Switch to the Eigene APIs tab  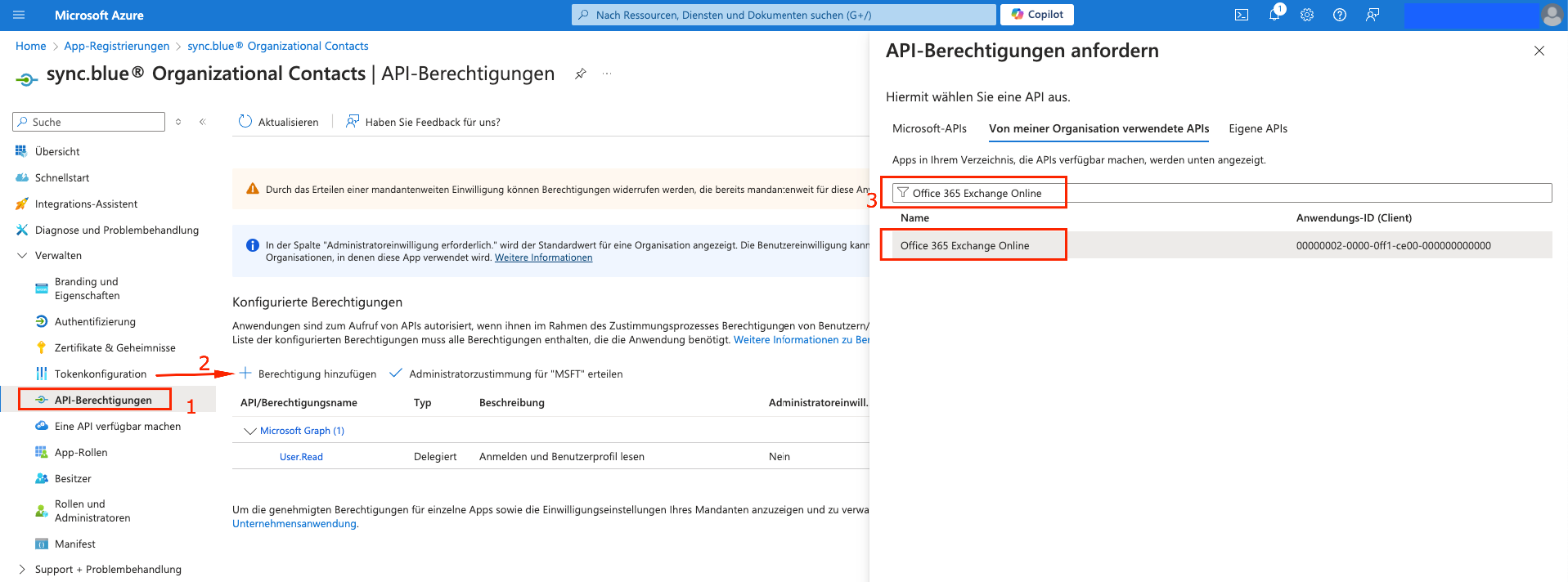click(1258, 128)
